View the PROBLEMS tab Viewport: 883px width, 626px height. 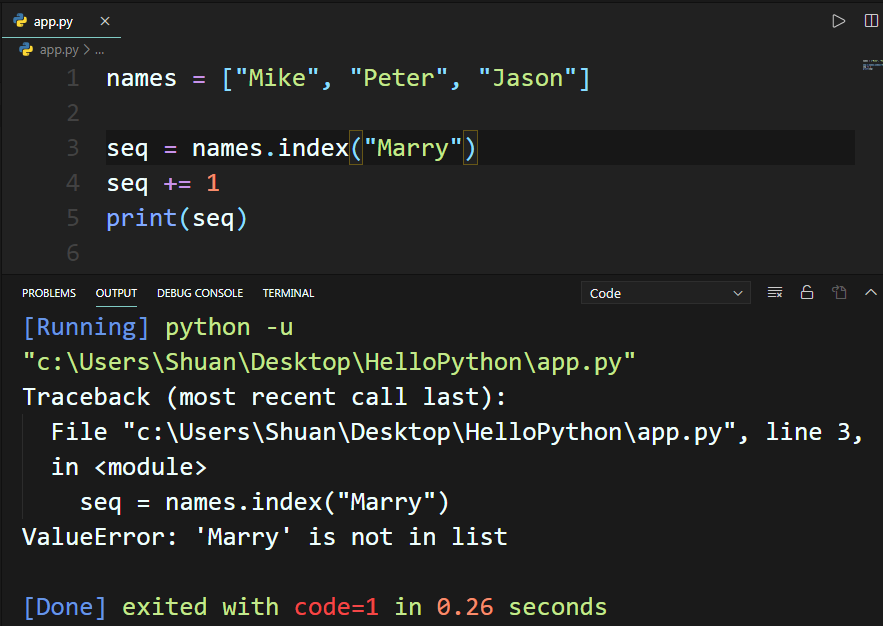tap(48, 293)
